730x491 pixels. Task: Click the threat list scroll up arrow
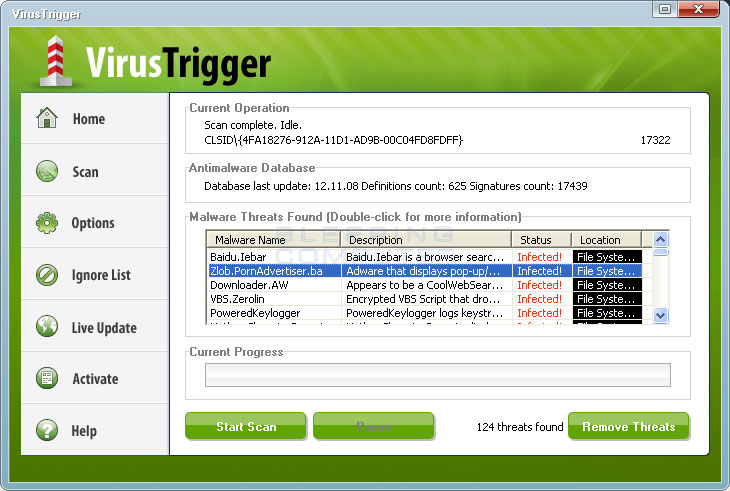tap(660, 240)
